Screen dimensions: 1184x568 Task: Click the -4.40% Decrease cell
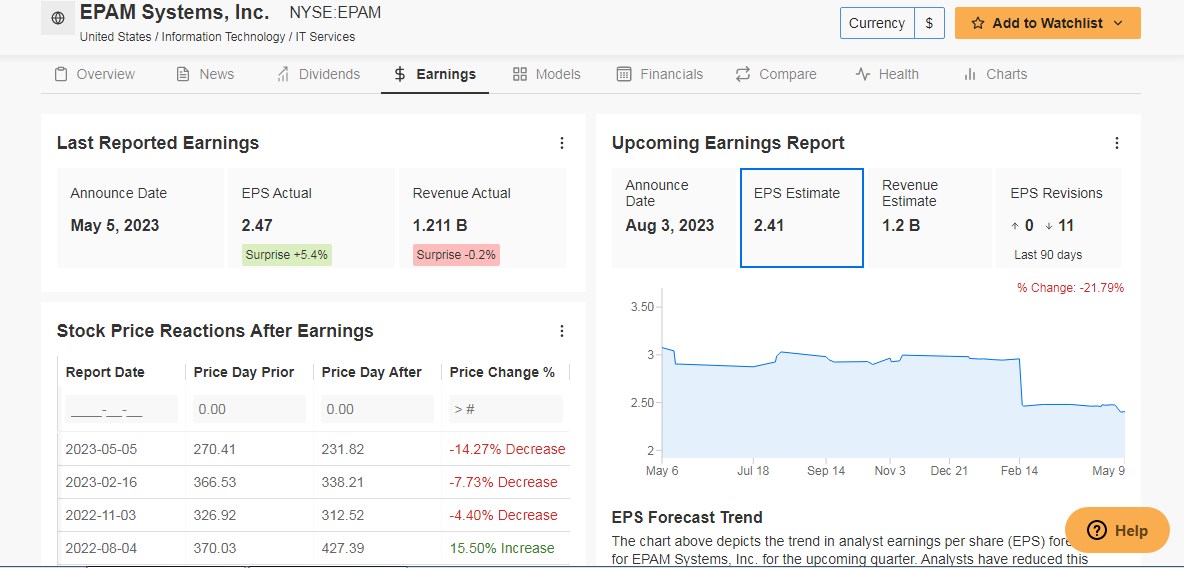coord(504,515)
